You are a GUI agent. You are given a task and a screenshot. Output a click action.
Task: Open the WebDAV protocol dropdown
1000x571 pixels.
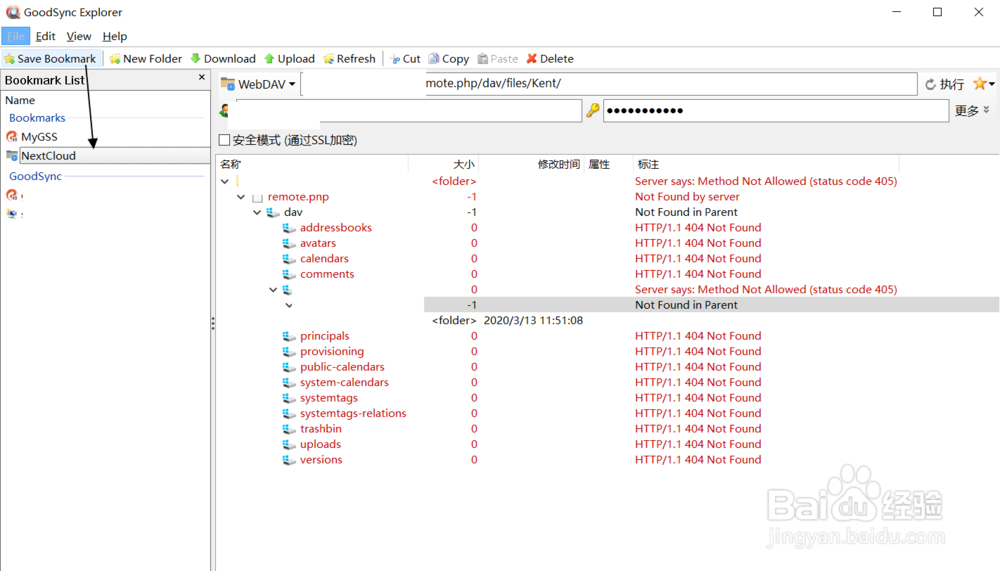[x=259, y=84]
